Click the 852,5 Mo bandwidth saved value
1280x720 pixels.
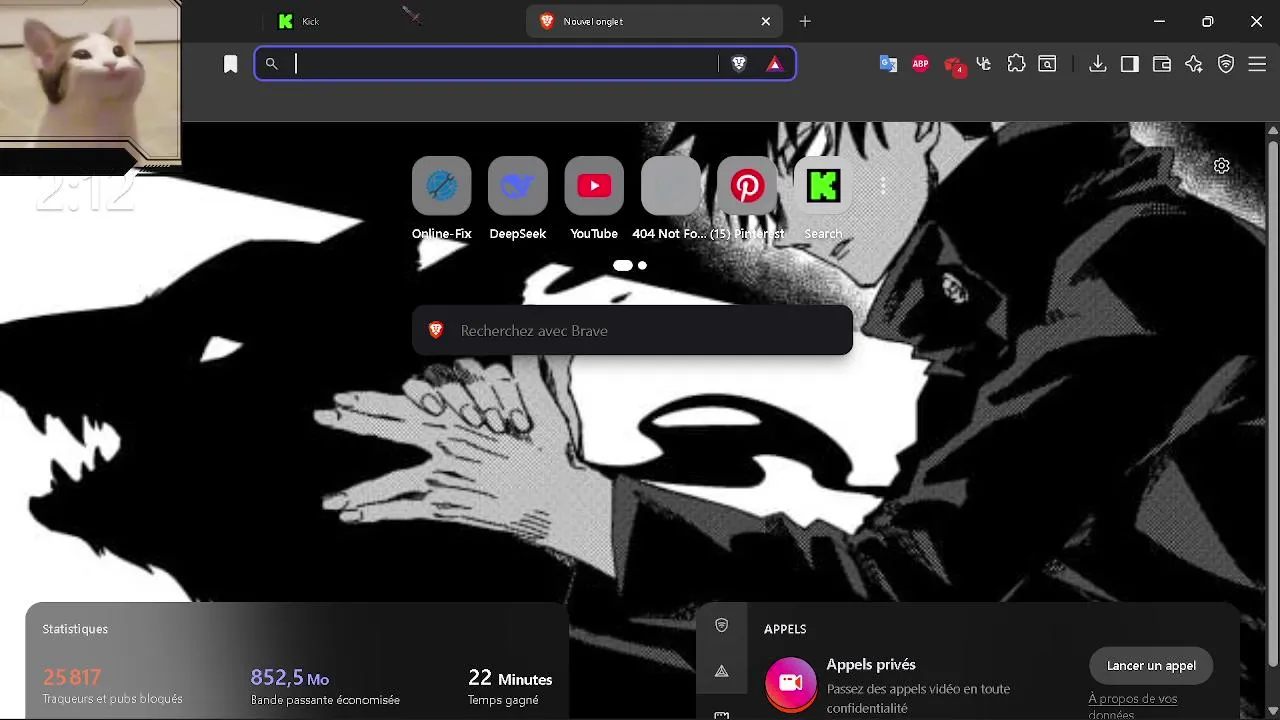290,678
